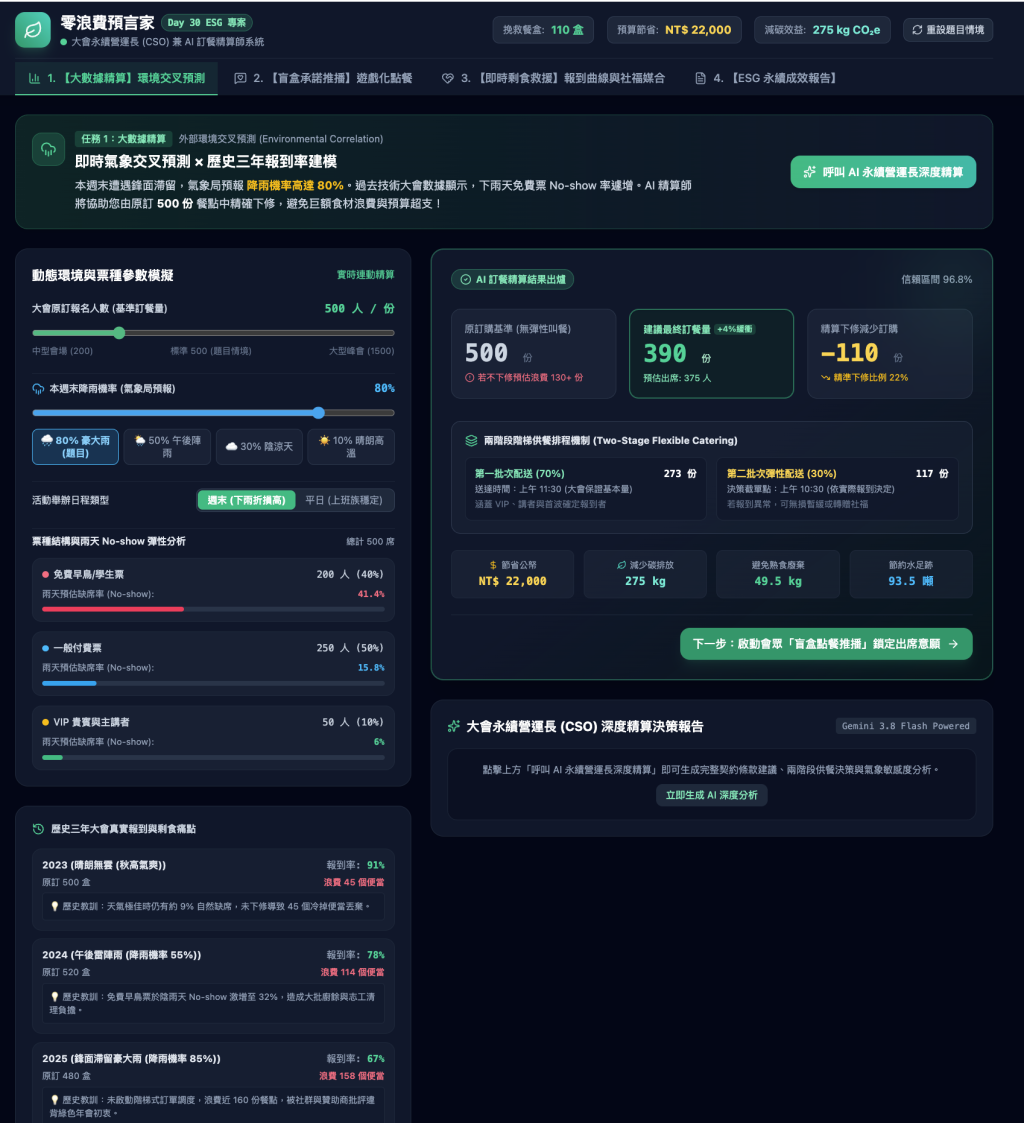Click the 立即生成 AI 深度分析 button
1024x1123 pixels.
tap(712, 795)
